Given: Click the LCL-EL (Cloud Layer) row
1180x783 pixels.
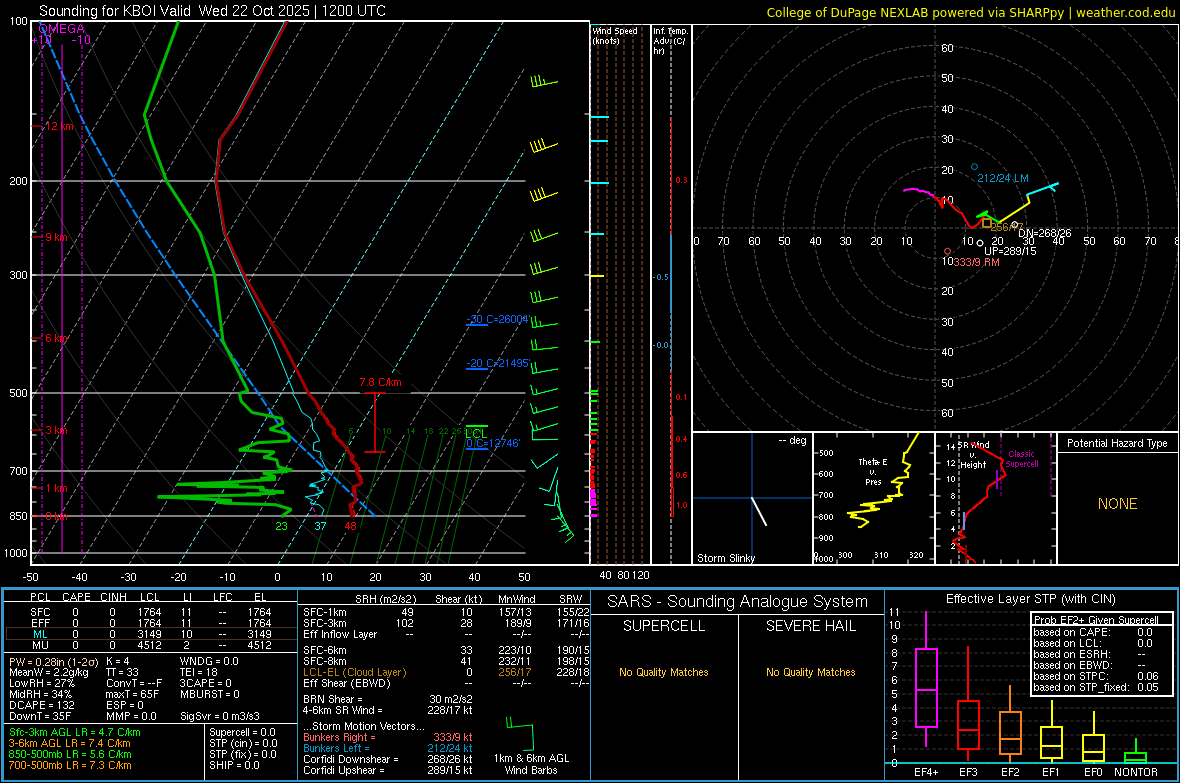Looking at the screenshot, I should [x=446, y=672].
